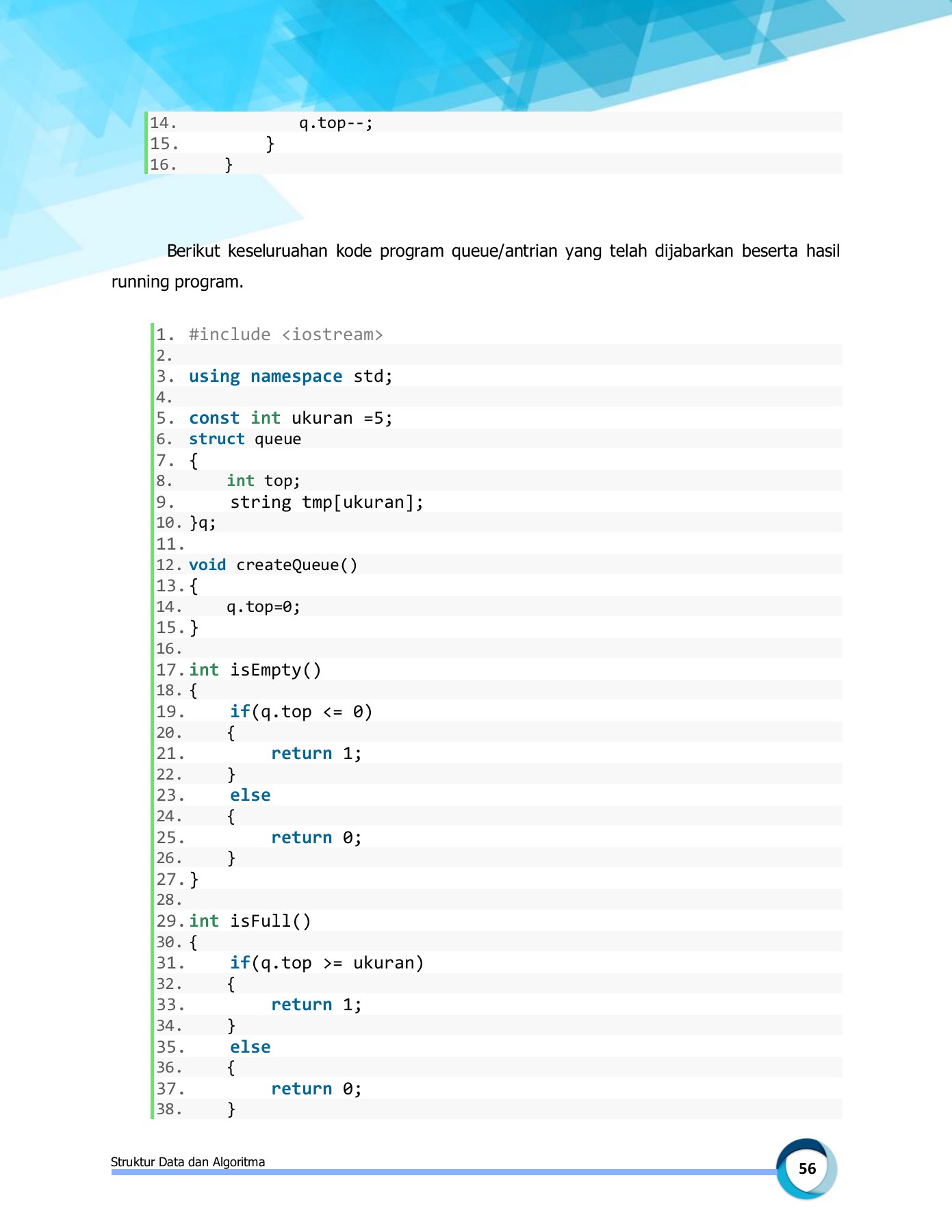
Task: Click the 'if(q.top <= 0)' condition
Action: (300, 712)
